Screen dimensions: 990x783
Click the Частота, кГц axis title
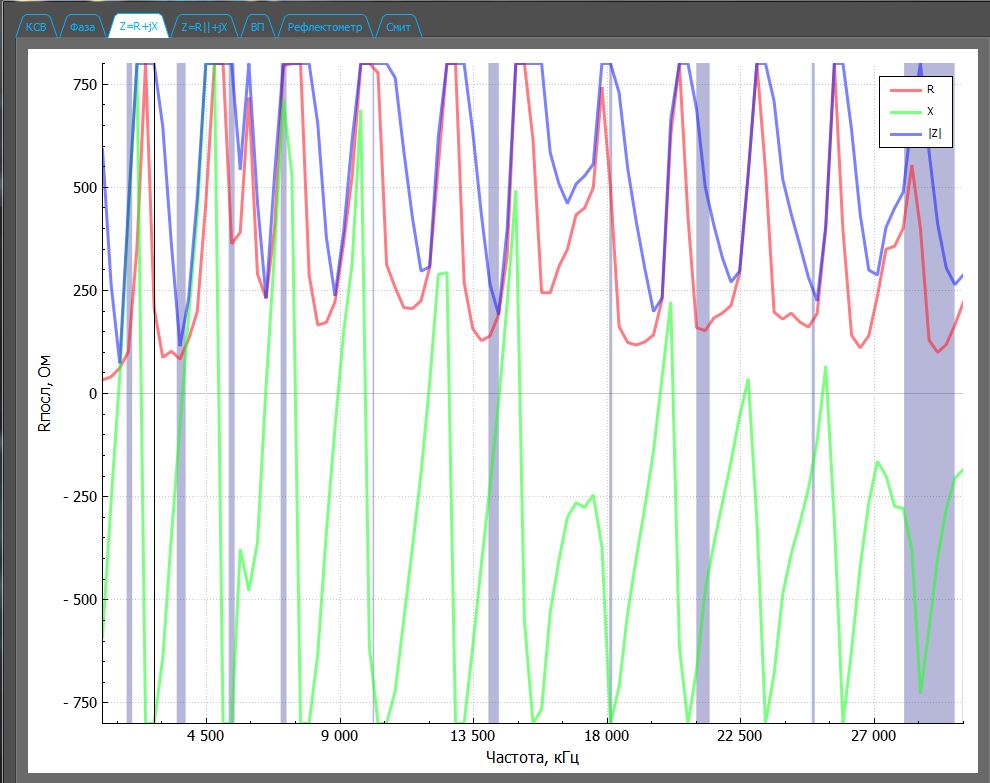(x=532, y=758)
